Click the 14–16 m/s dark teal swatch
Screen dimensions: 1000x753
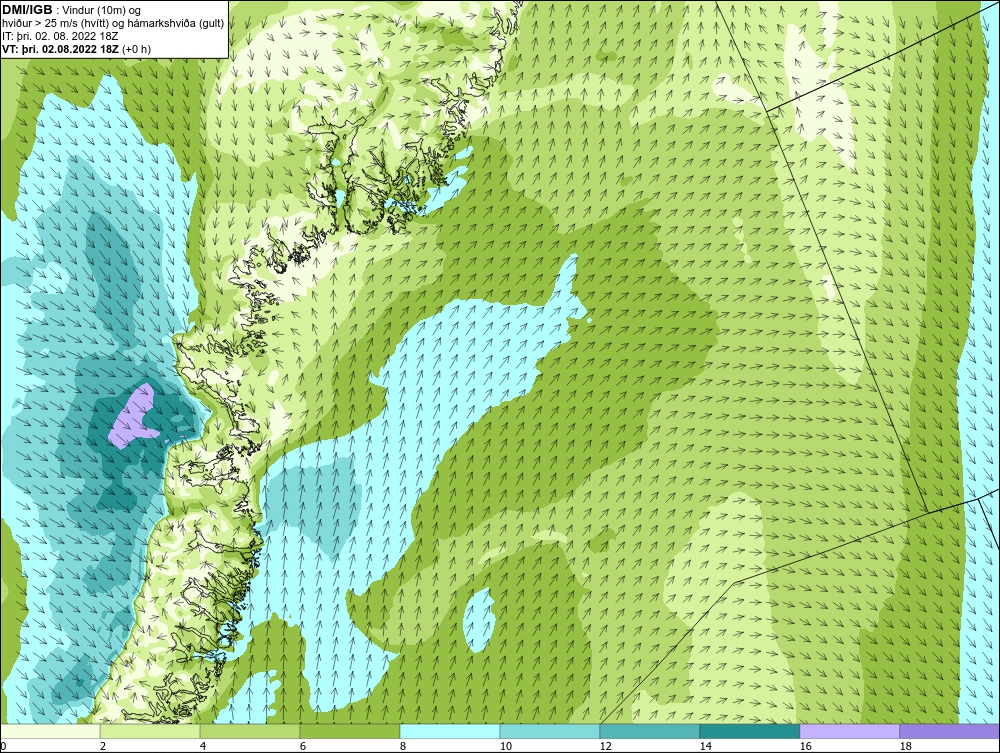(750, 731)
